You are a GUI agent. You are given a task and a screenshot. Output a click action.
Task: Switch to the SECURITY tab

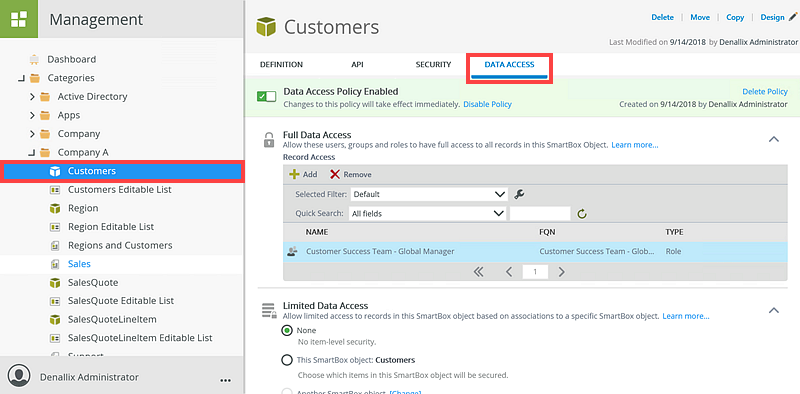433,65
